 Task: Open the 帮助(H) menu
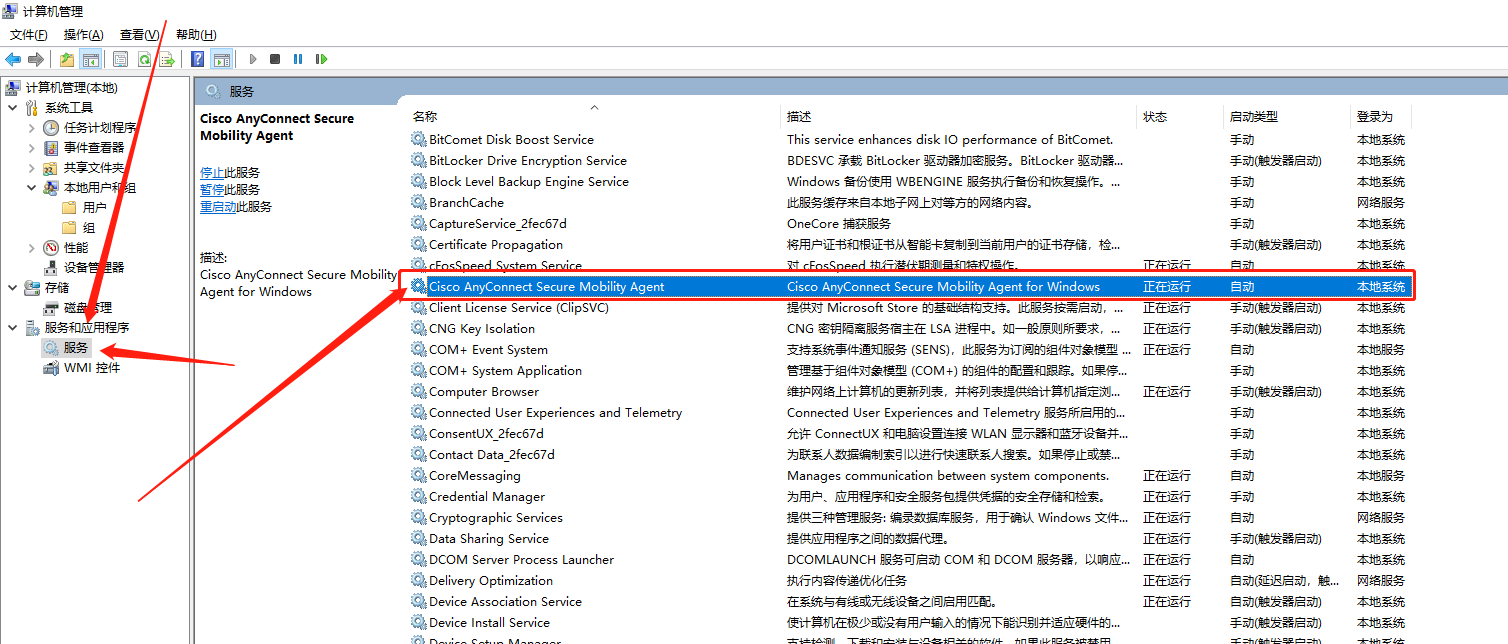(196, 35)
